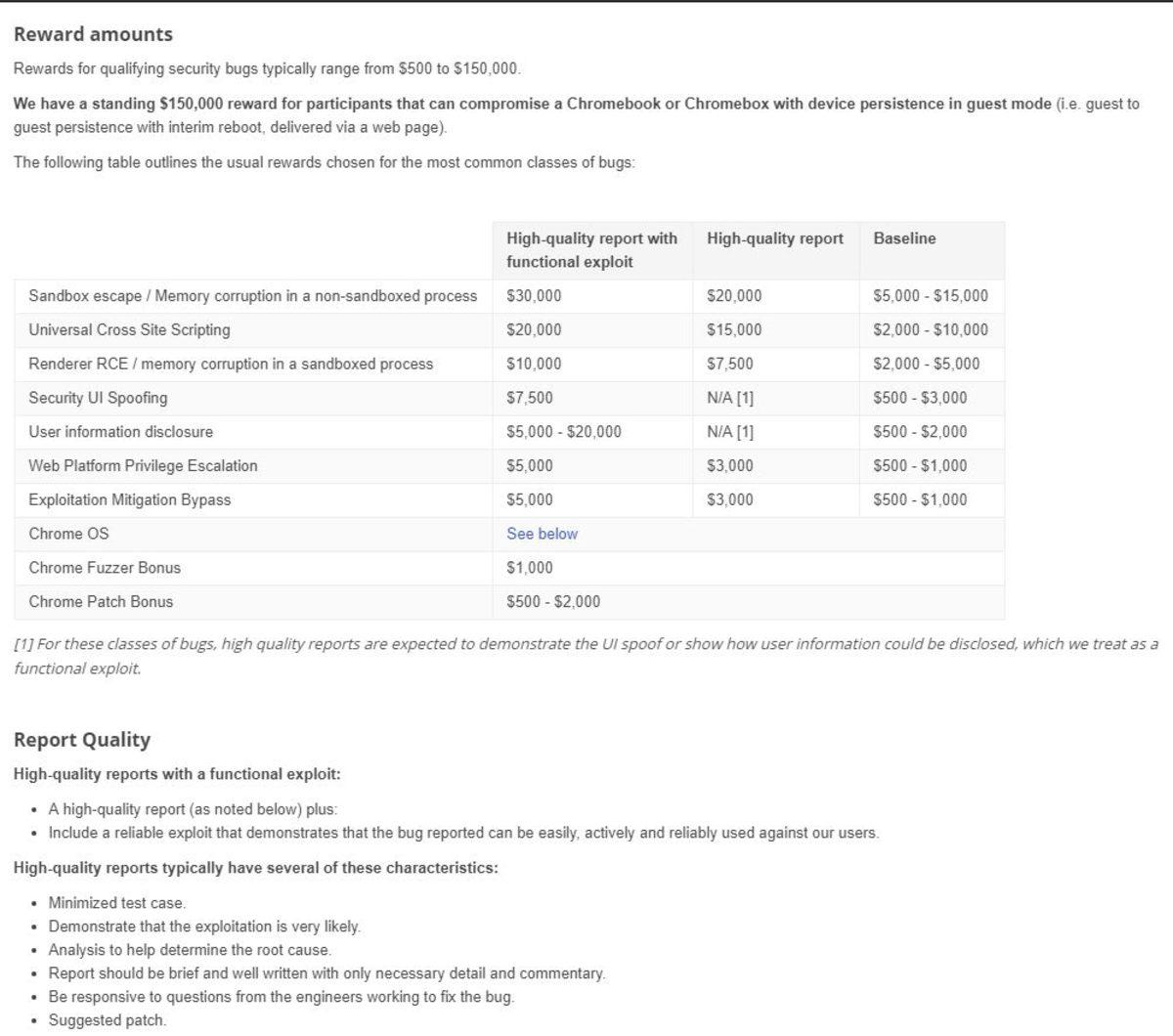Open the "See below" Chrome OS link
Image resolution: width=1173 pixels, height=1036 pixels.
542,534
